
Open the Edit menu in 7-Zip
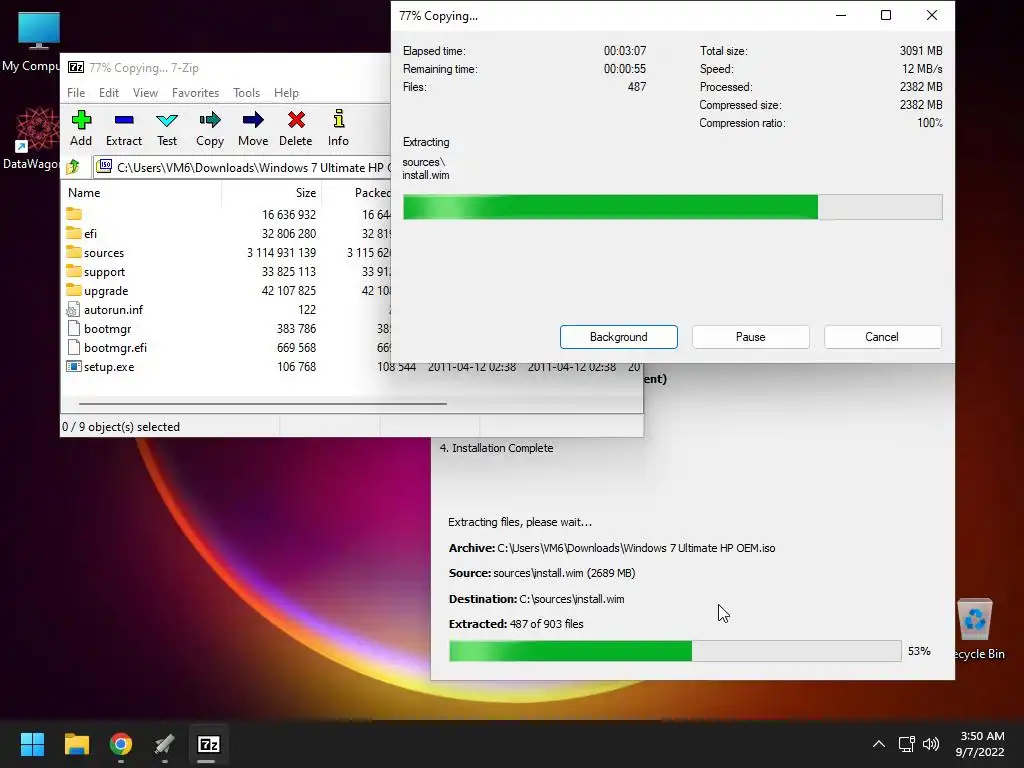109,93
